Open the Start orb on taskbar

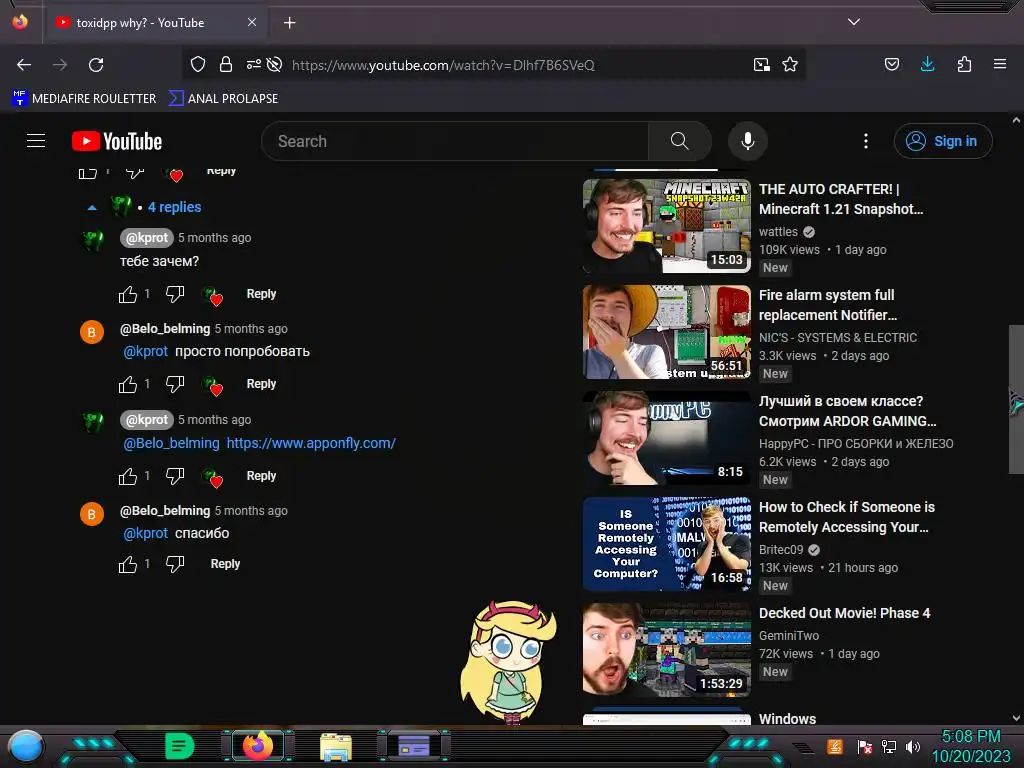click(25, 746)
